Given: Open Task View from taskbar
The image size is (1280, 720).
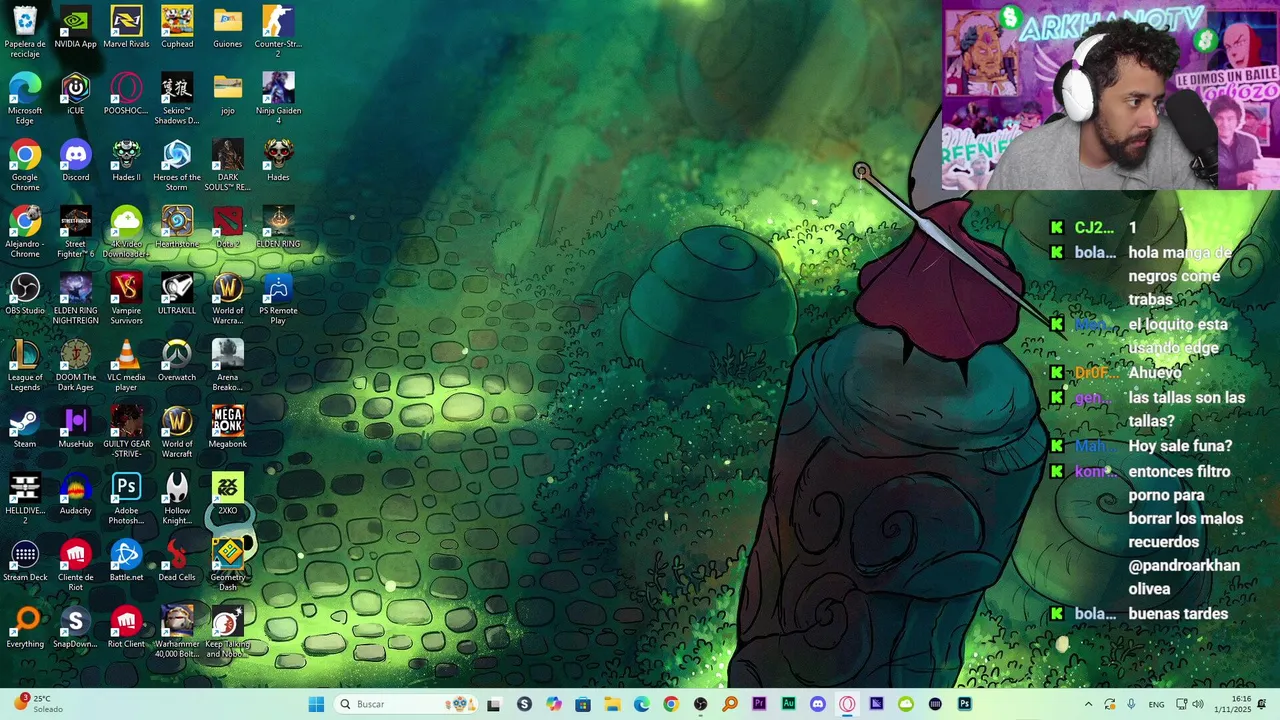Looking at the screenshot, I should point(493,704).
